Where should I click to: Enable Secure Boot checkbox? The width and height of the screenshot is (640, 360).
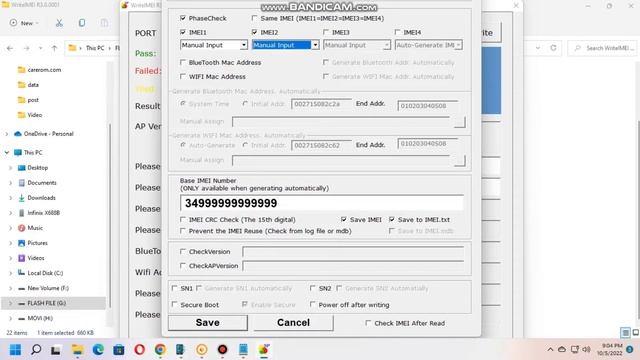tap(174, 304)
